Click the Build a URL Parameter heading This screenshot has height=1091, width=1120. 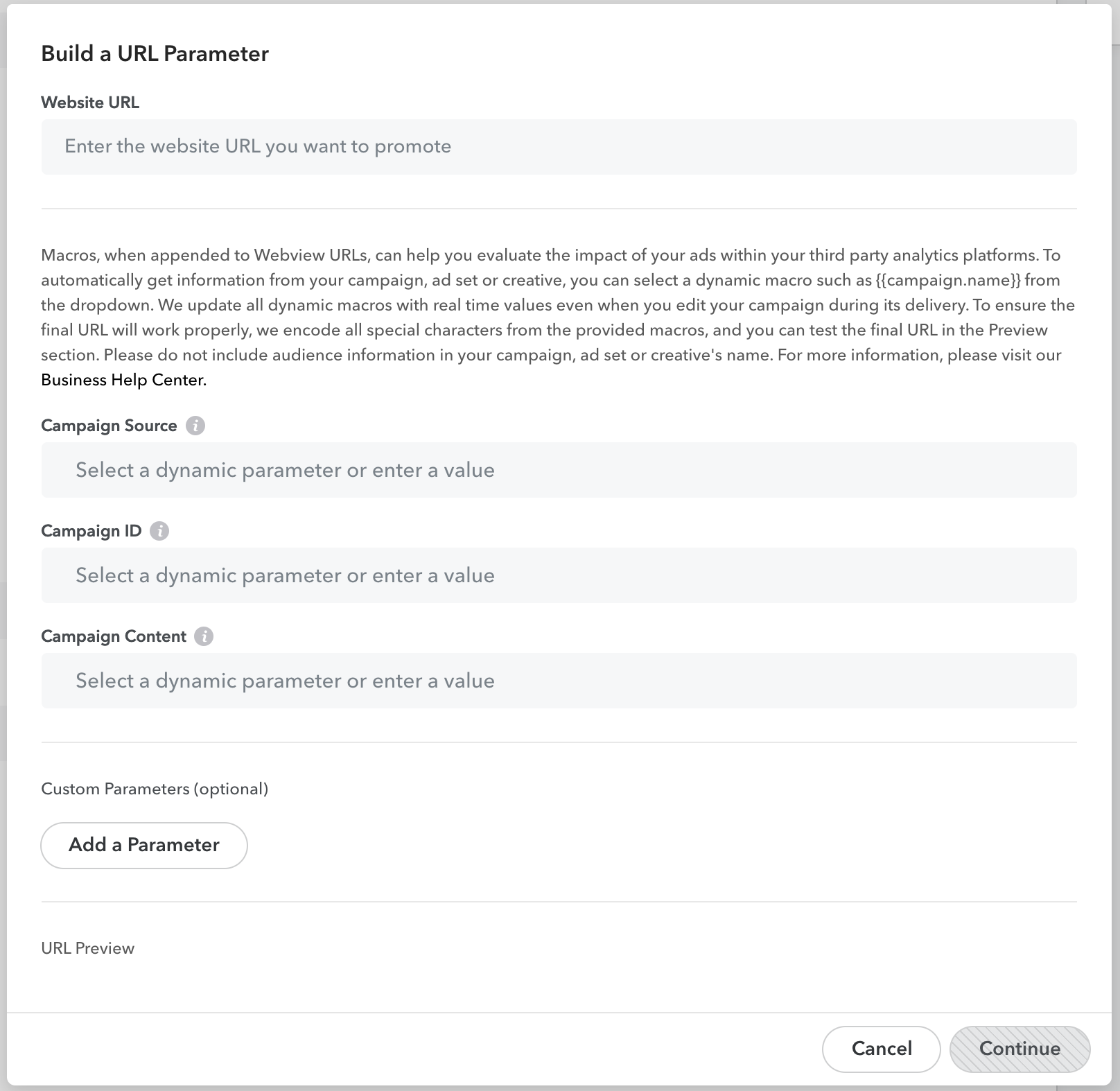point(155,53)
